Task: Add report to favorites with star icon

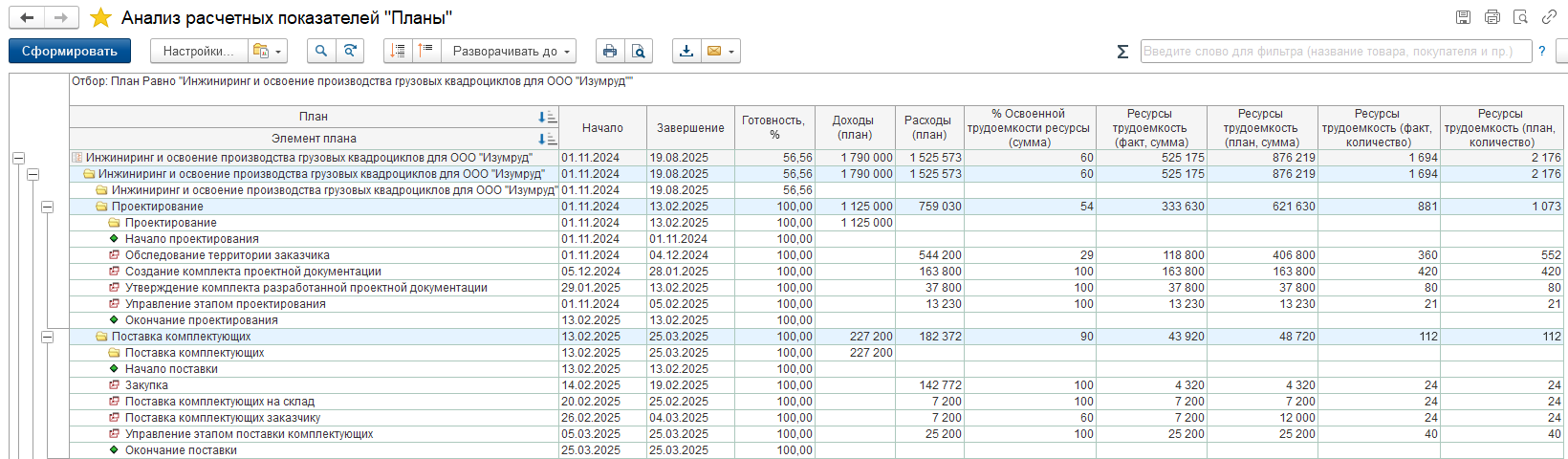Action: pos(100,18)
